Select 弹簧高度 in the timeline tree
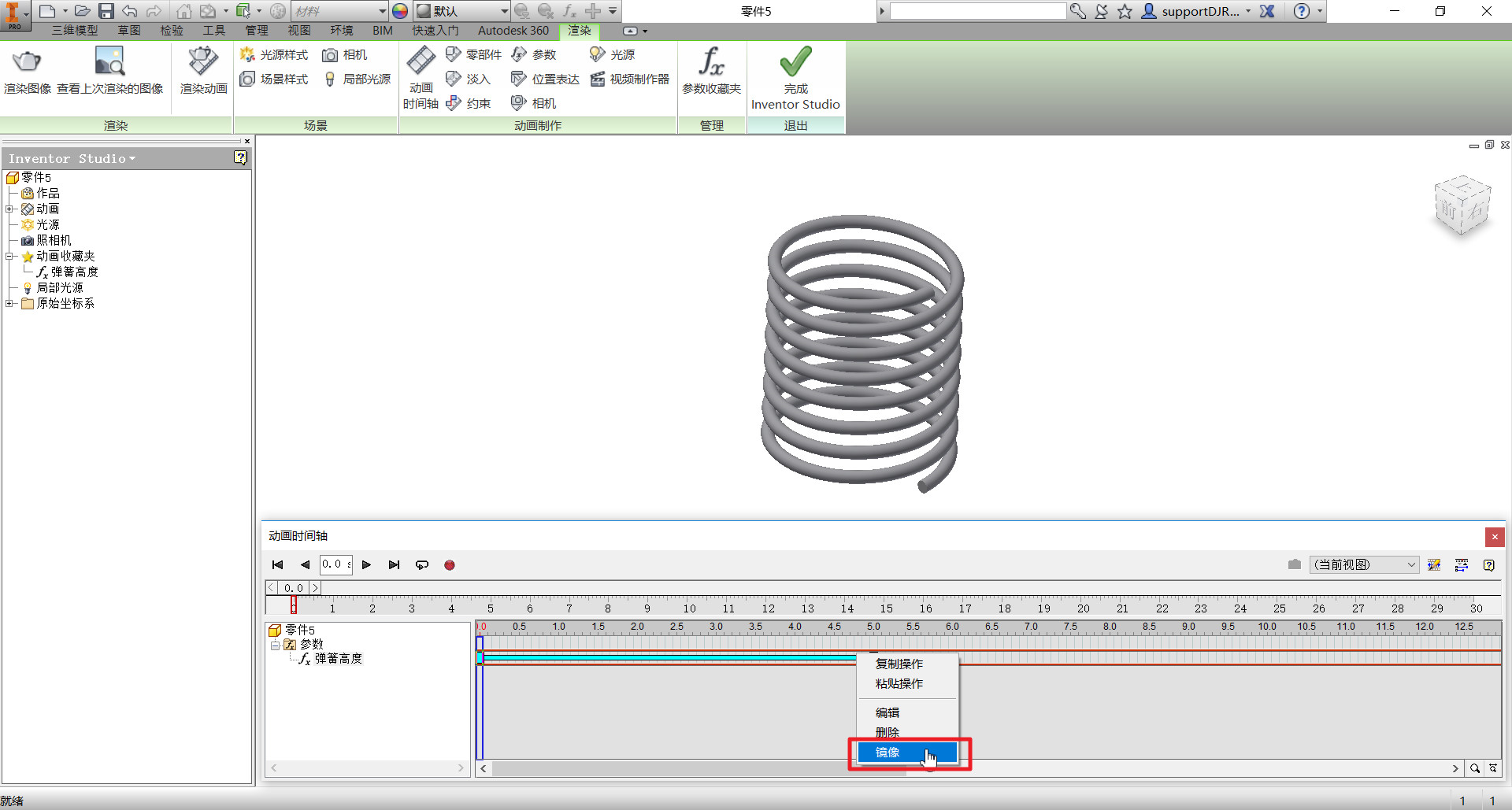The height and width of the screenshot is (810, 1512). [339, 659]
